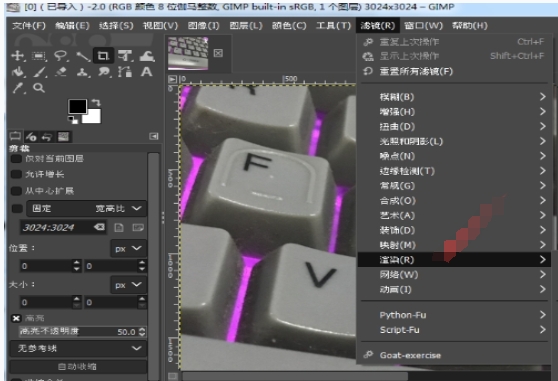Open the 文件(F) menu
558x381 pixels.
point(29,26)
